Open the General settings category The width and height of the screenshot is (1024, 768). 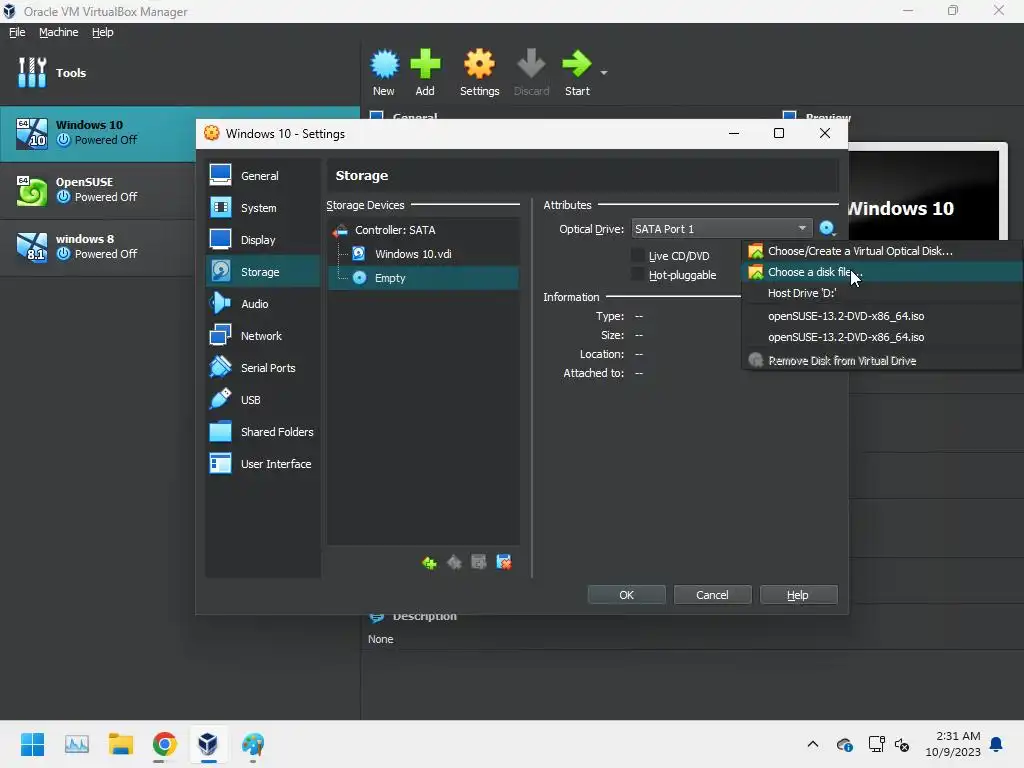[263, 175]
